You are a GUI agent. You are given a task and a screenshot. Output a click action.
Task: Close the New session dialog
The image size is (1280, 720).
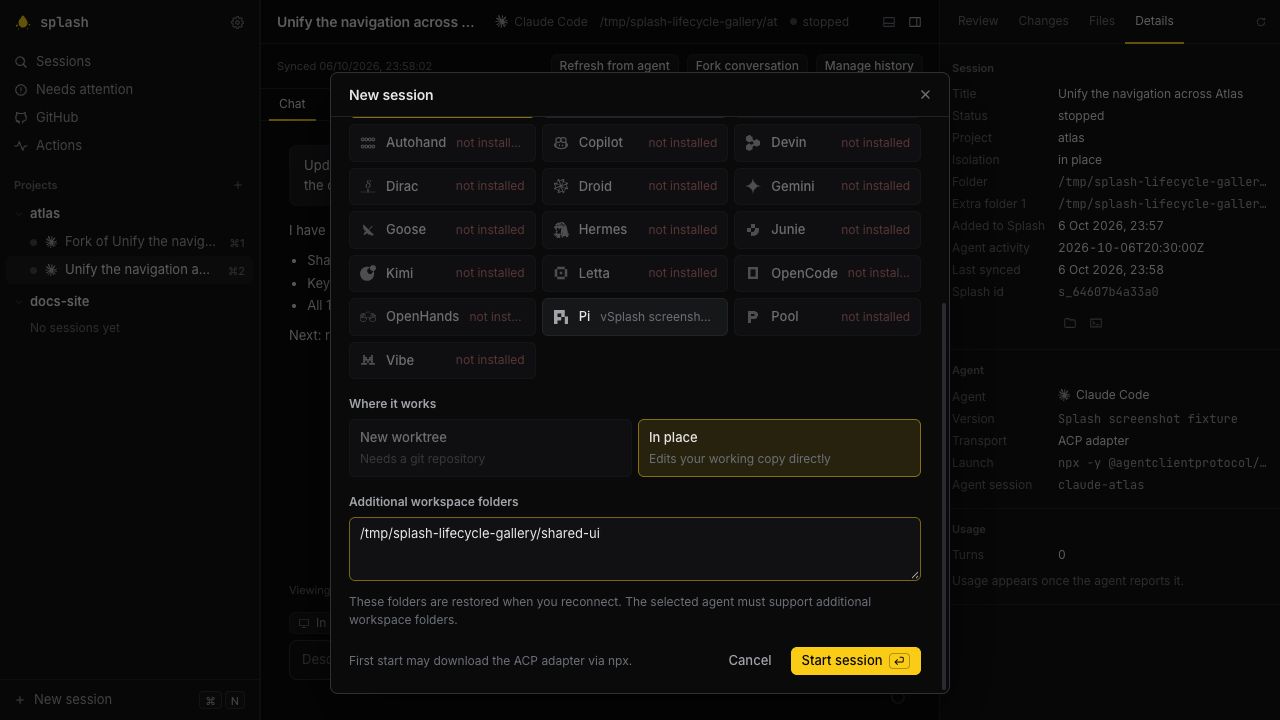point(925,95)
